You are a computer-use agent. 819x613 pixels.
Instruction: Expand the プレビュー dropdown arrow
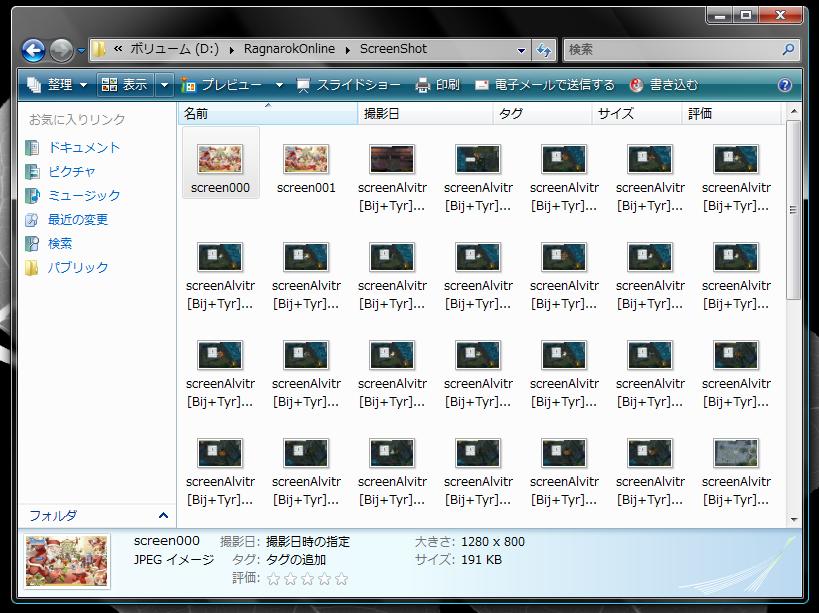click(279, 85)
